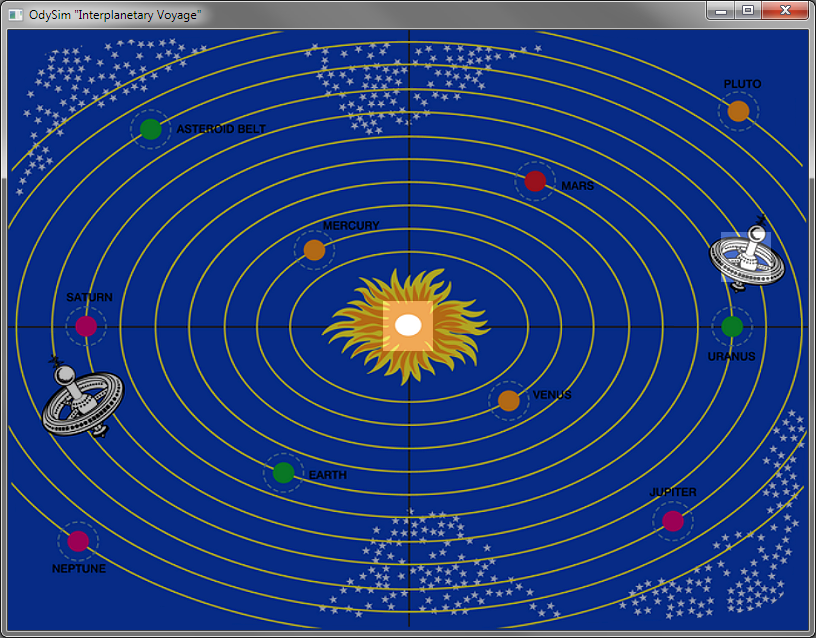Viewport: 816px width, 638px height.
Task: Click the MERCURY label
Action: pyautogui.click(x=351, y=225)
